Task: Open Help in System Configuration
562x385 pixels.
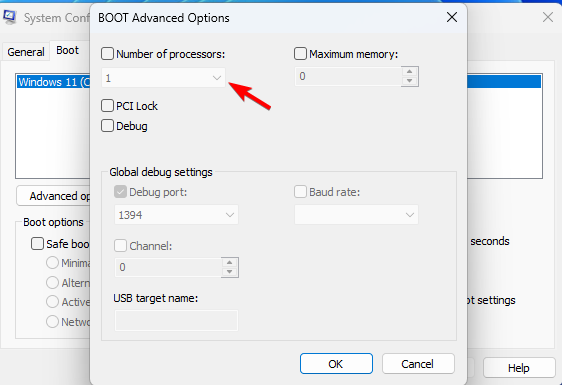Action: tap(519, 368)
